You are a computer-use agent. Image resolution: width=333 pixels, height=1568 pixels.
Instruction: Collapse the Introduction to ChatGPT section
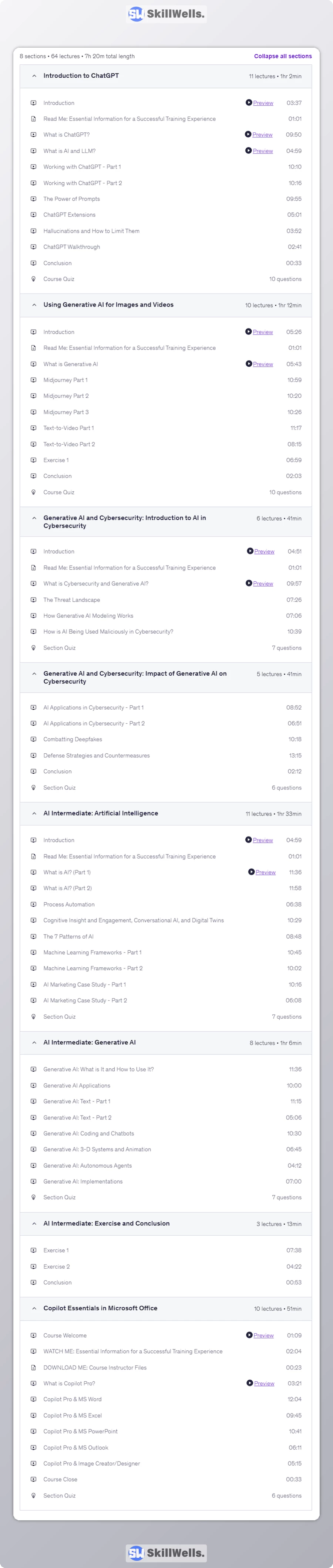[x=34, y=76]
